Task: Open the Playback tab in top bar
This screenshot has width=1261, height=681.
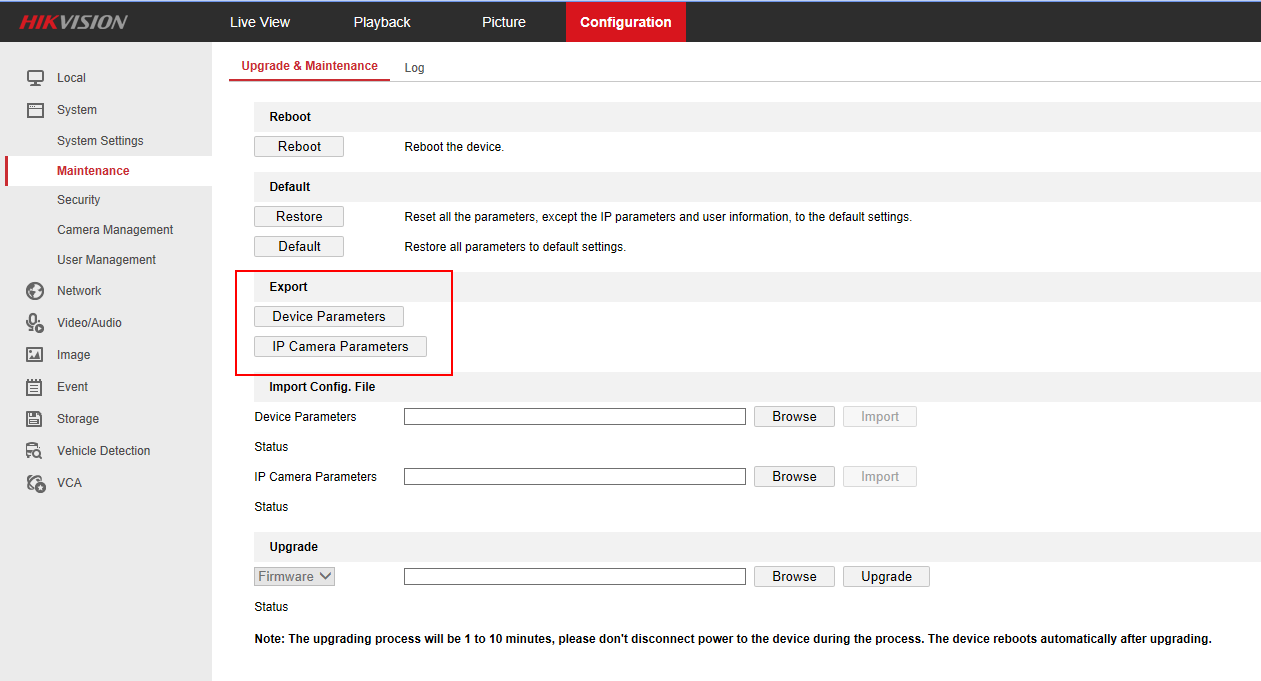Action: click(382, 22)
